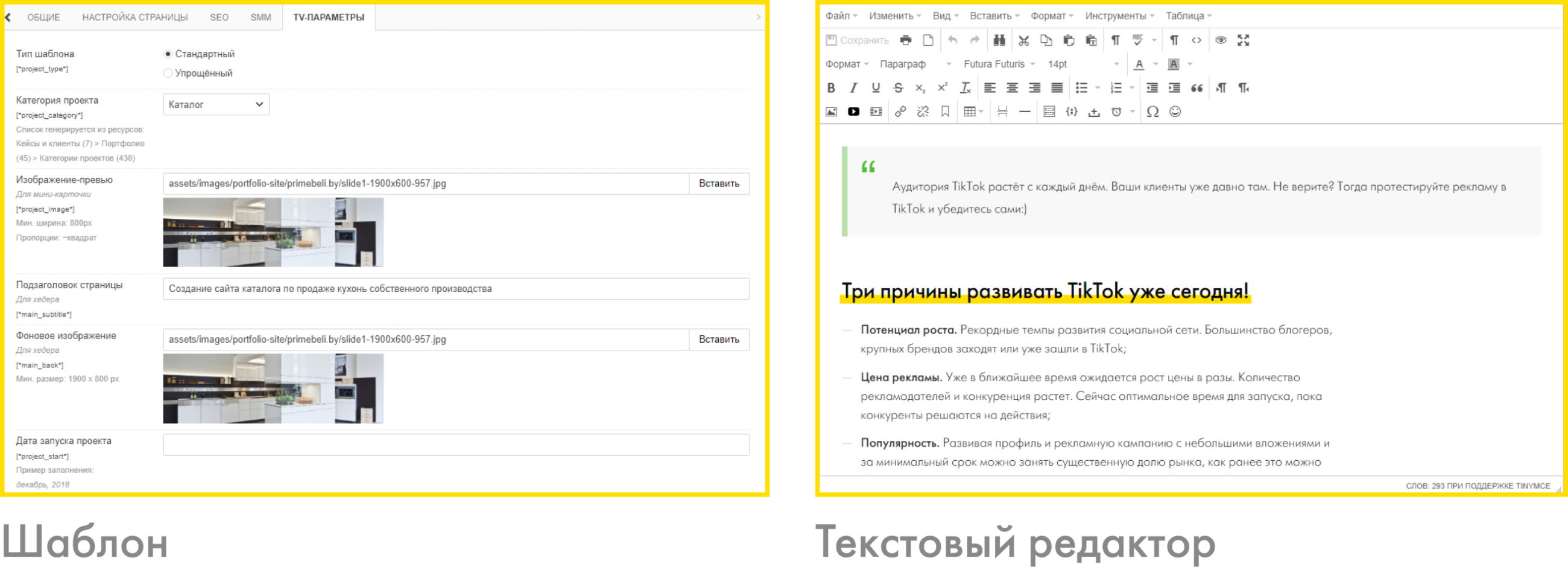Image resolution: width=1568 pixels, height=573 pixels.
Task: Pick background color with the highlighted A
Action: tap(1174, 64)
